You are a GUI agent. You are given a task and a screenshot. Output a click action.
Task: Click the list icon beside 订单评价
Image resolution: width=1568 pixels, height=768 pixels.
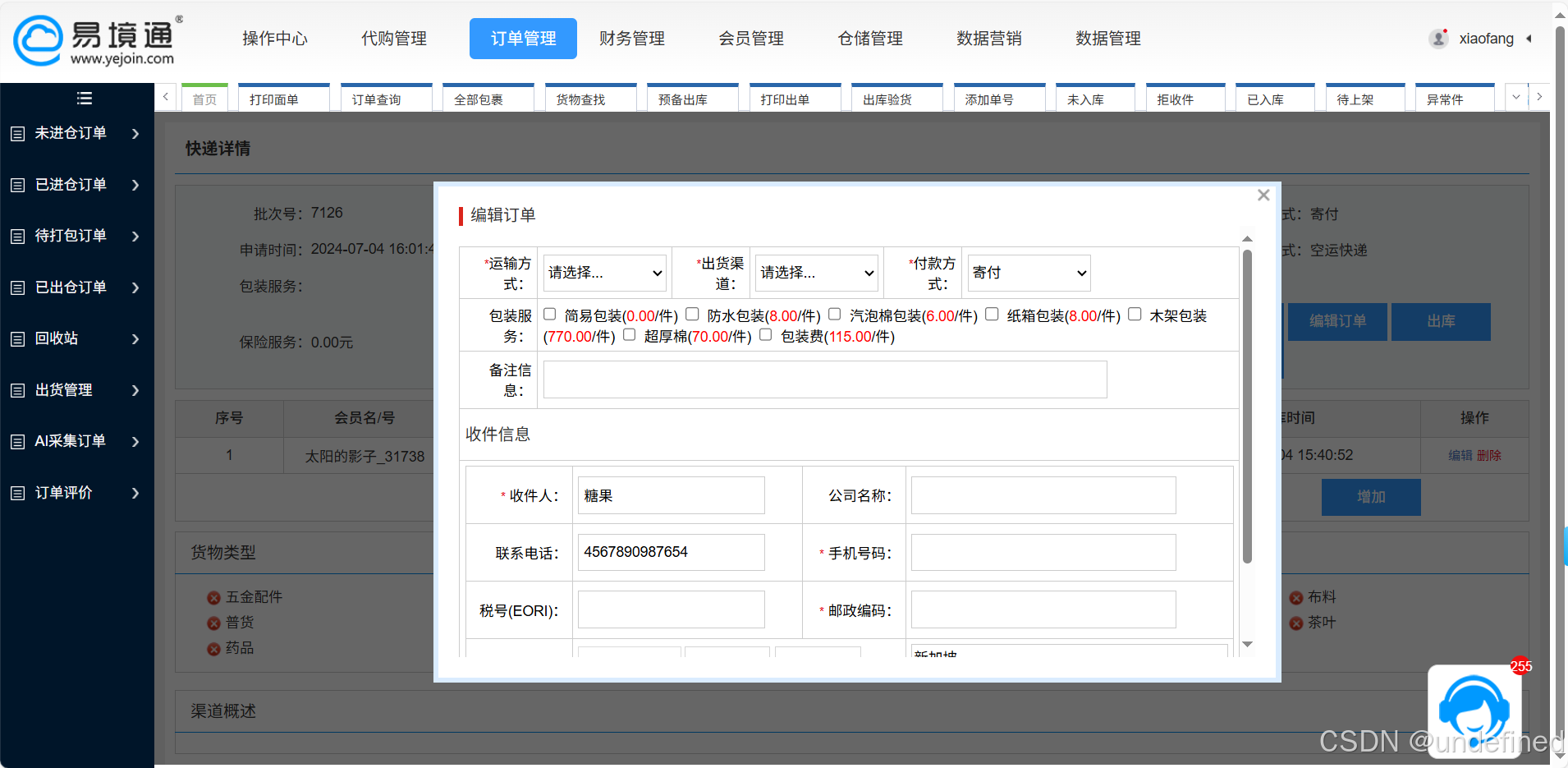point(17,494)
